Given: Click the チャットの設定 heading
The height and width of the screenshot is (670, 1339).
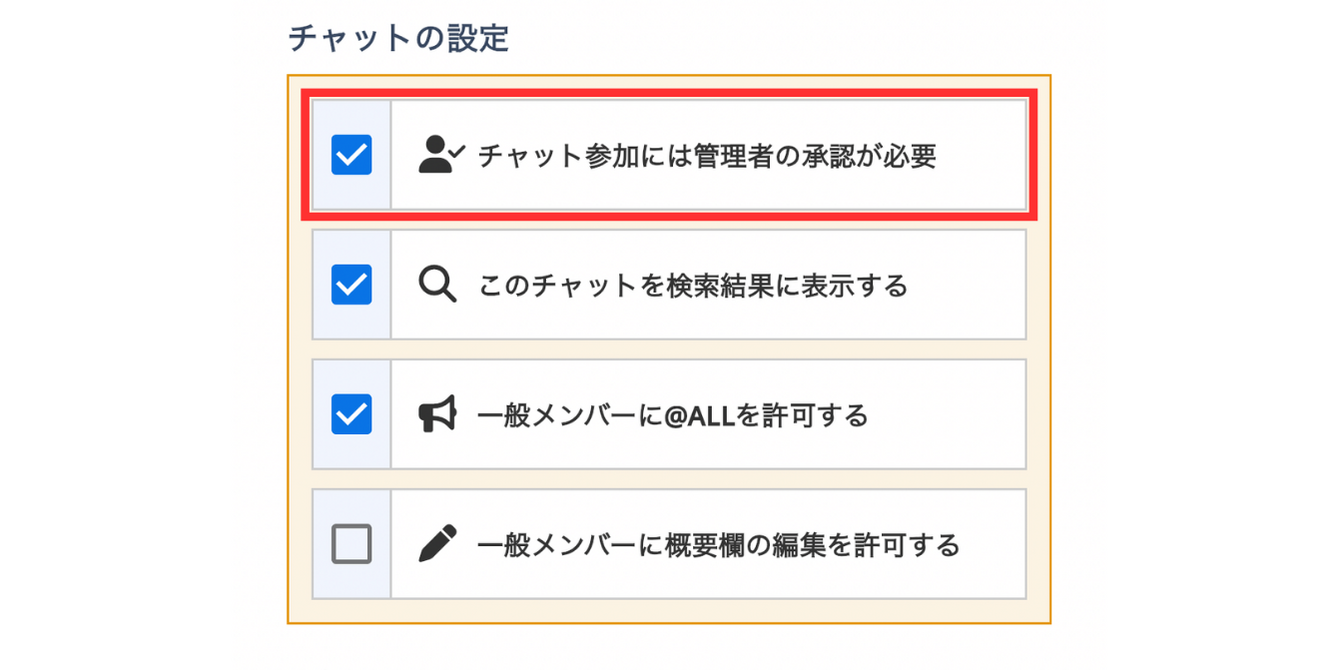Looking at the screenshot, I should click(399, 31).
